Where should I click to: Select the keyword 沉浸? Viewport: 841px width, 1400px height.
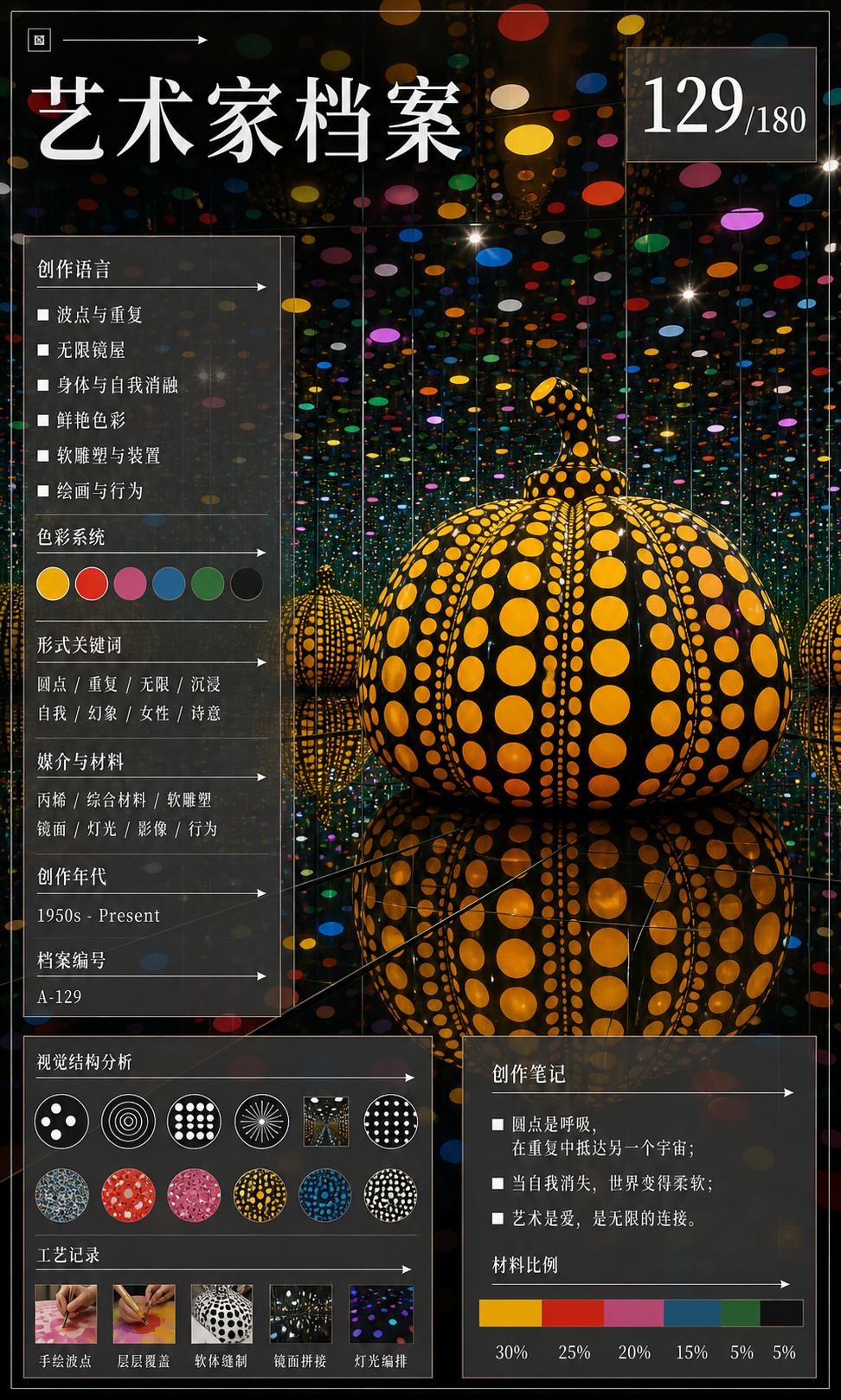206,684
